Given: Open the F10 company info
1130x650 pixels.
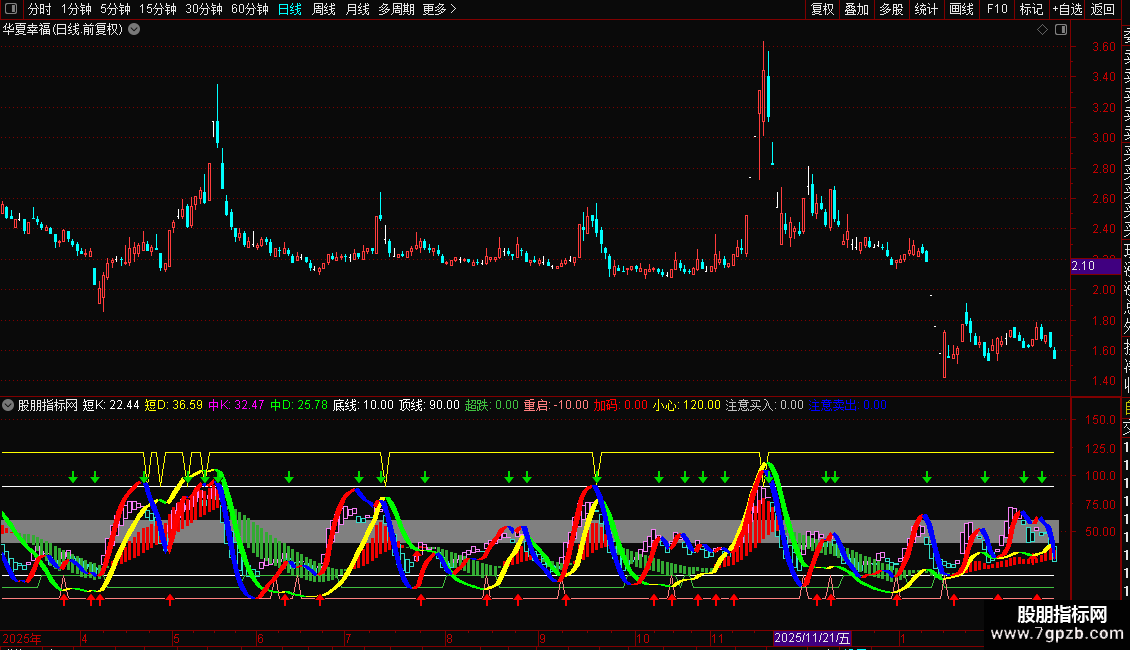Looking at the screenshot, I should (997, 9).
